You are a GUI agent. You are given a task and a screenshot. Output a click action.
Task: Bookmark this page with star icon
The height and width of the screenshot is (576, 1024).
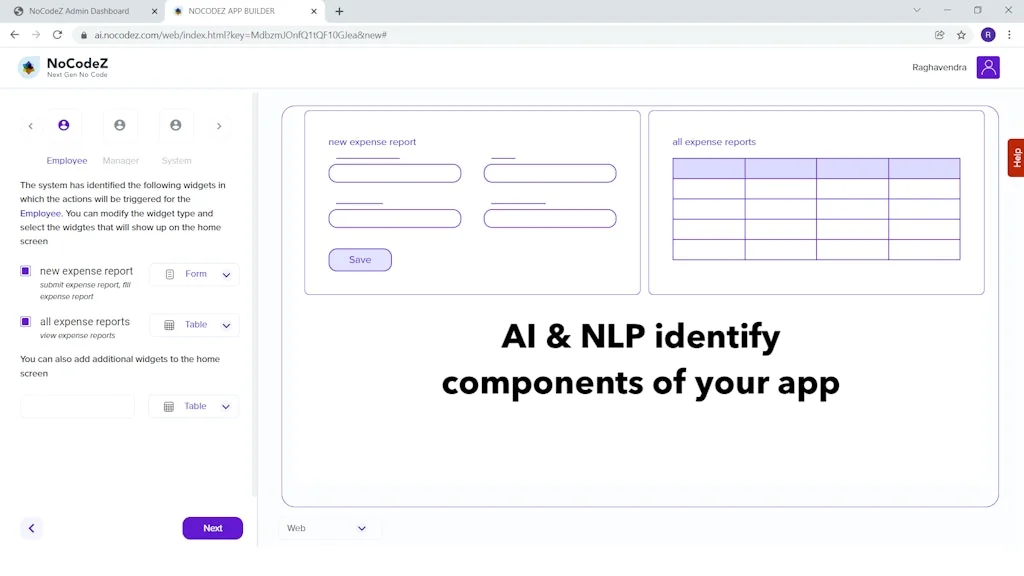click(x=961, y=35)
